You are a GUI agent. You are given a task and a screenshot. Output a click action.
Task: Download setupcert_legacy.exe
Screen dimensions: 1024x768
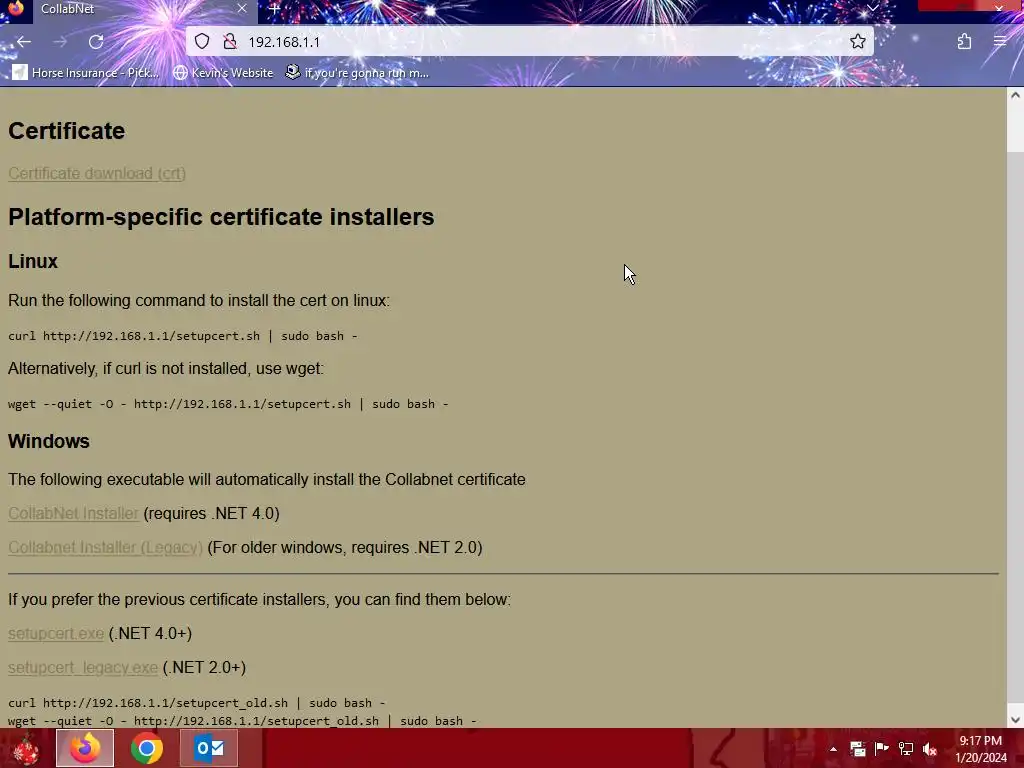tap(83, 667)
